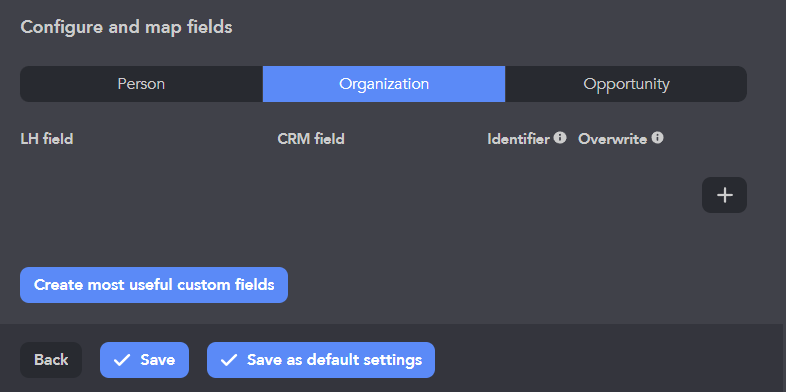
Task: Click the LH field column header
Action: 47,139
